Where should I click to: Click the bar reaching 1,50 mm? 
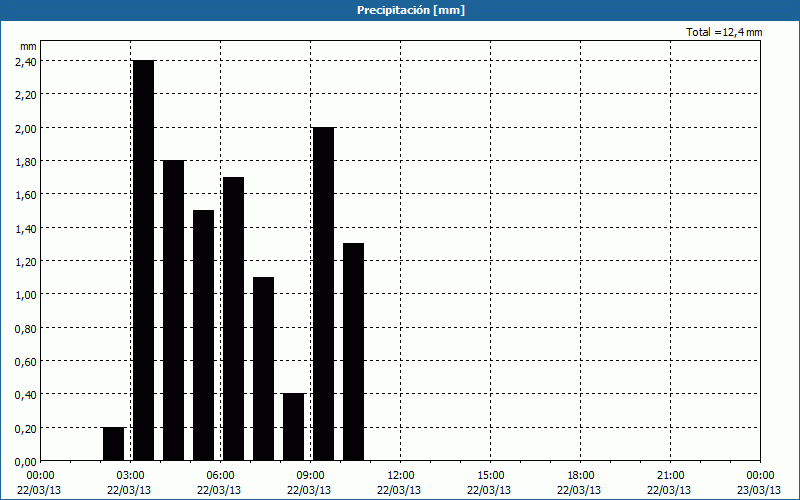(204, 335)
